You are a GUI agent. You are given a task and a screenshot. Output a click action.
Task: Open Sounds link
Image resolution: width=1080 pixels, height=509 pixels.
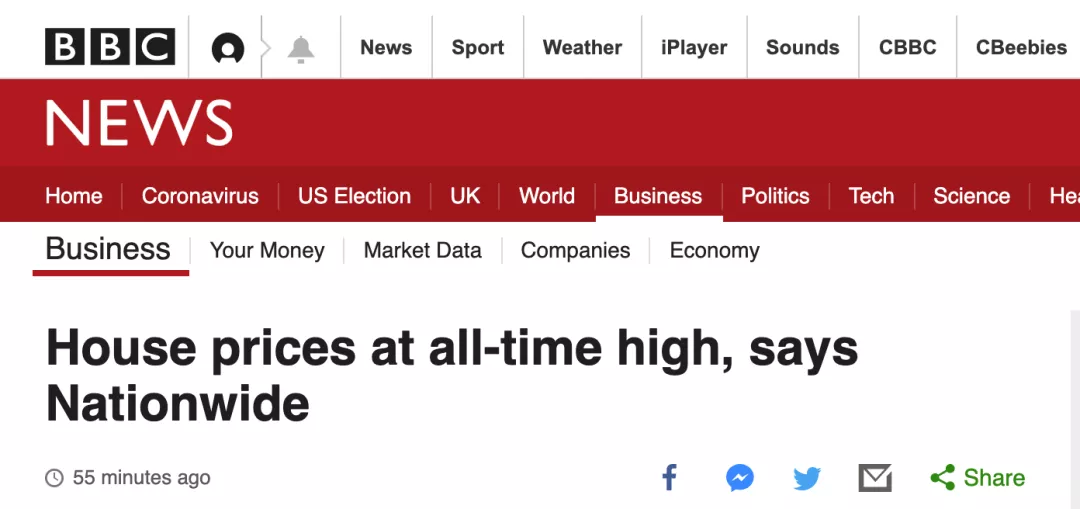(802, 48)
